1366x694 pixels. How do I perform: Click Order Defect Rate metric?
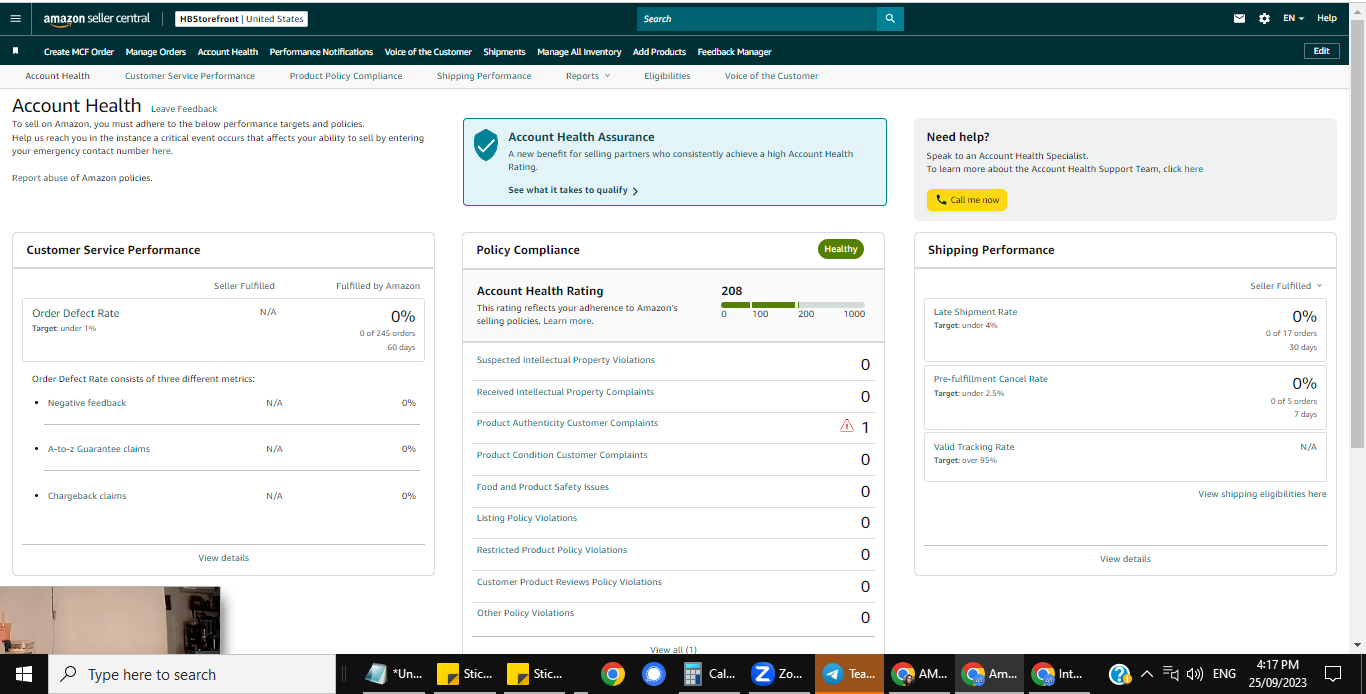(x=75, y=313)
